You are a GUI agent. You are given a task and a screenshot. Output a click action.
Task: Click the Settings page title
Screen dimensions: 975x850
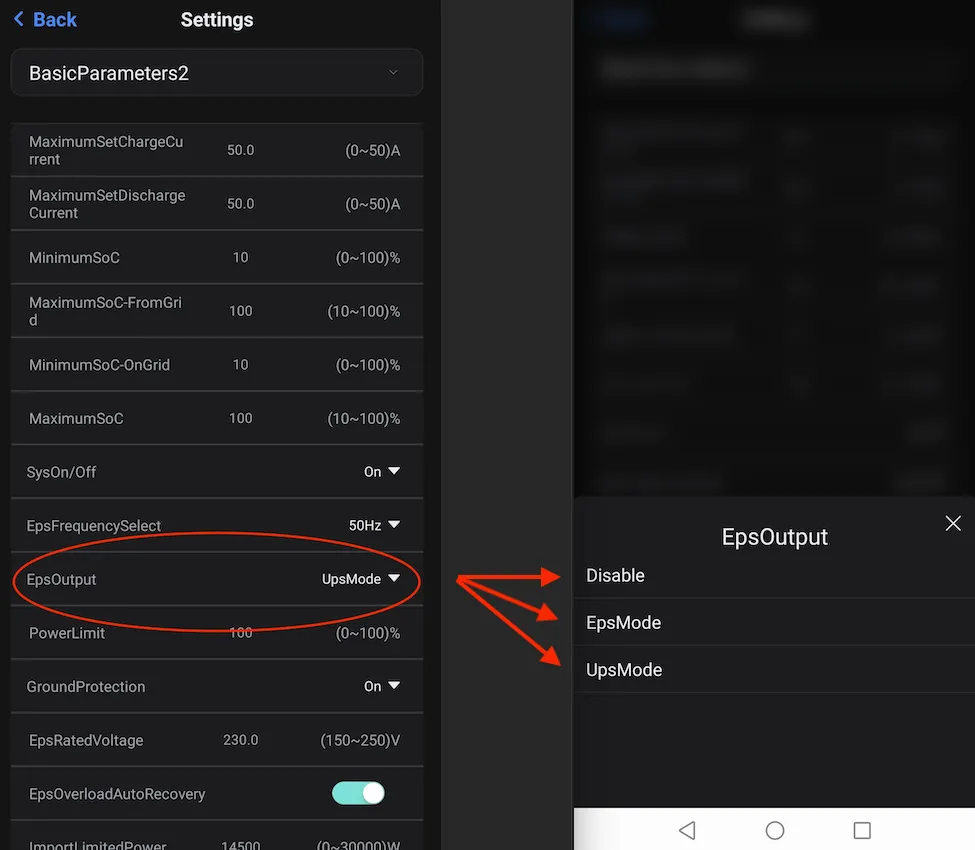[217, 20]
